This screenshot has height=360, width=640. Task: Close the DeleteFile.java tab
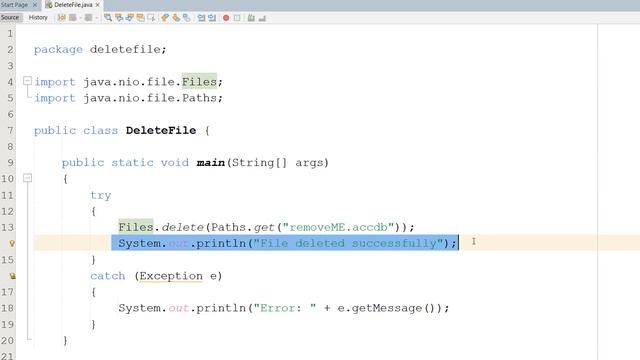[x=98, y=5]
